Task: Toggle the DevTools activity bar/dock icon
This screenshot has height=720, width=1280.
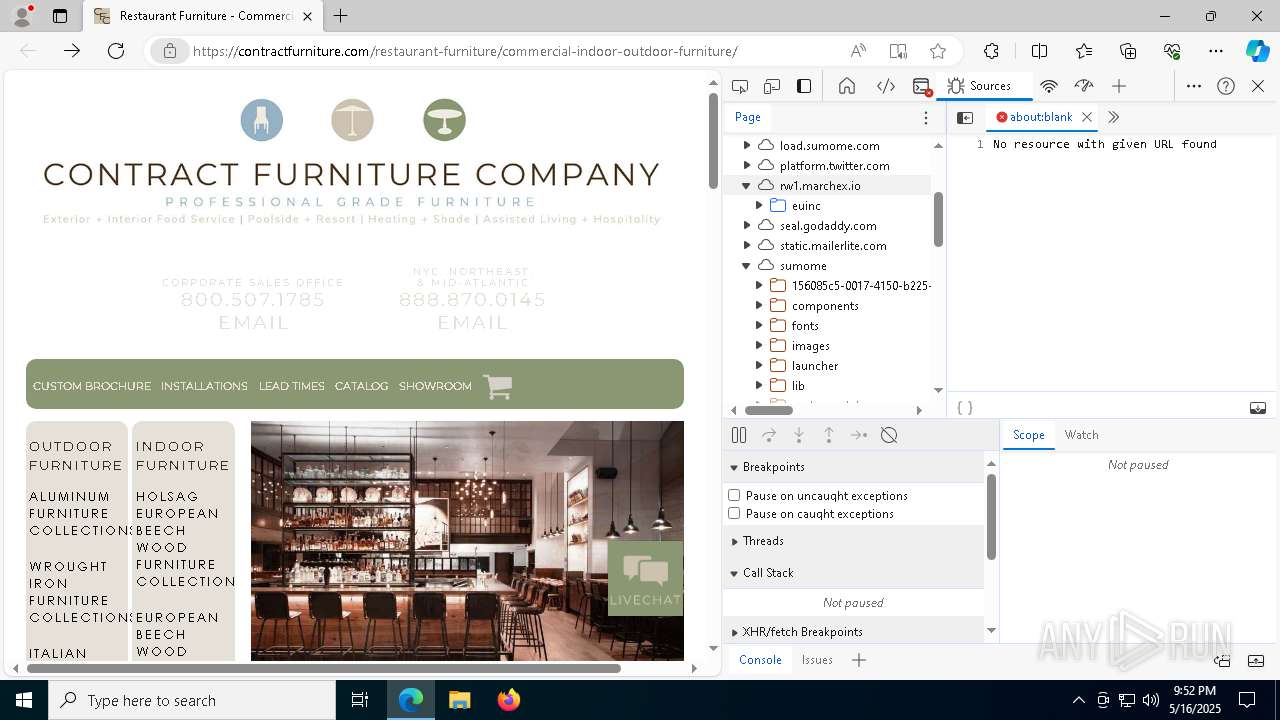Action: pos(804,86)
